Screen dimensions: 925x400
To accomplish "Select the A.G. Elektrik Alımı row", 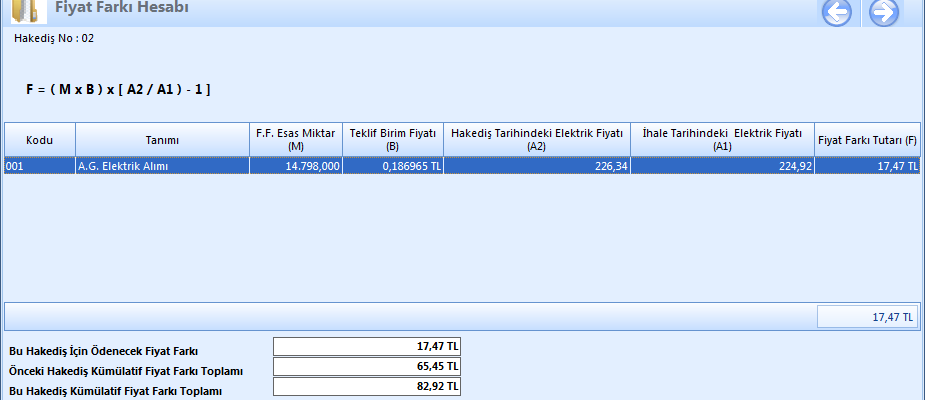I will point(162,166).
